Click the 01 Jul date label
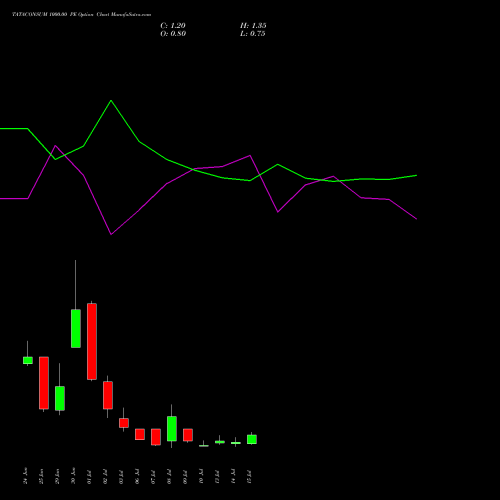The height and width of the screenshot is (500, 500). [x=89, y=477]
